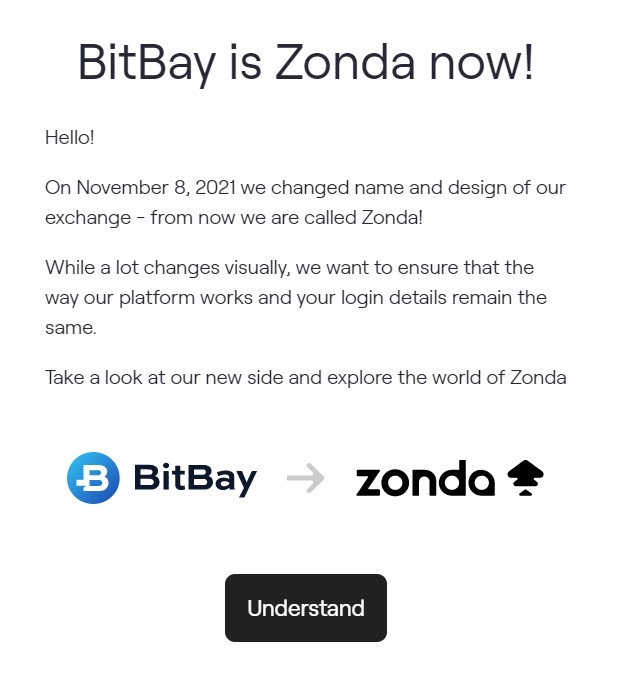Click the gray arrow between the logos
The width and height of the screenshot is (621, 677).
(306, 478)
